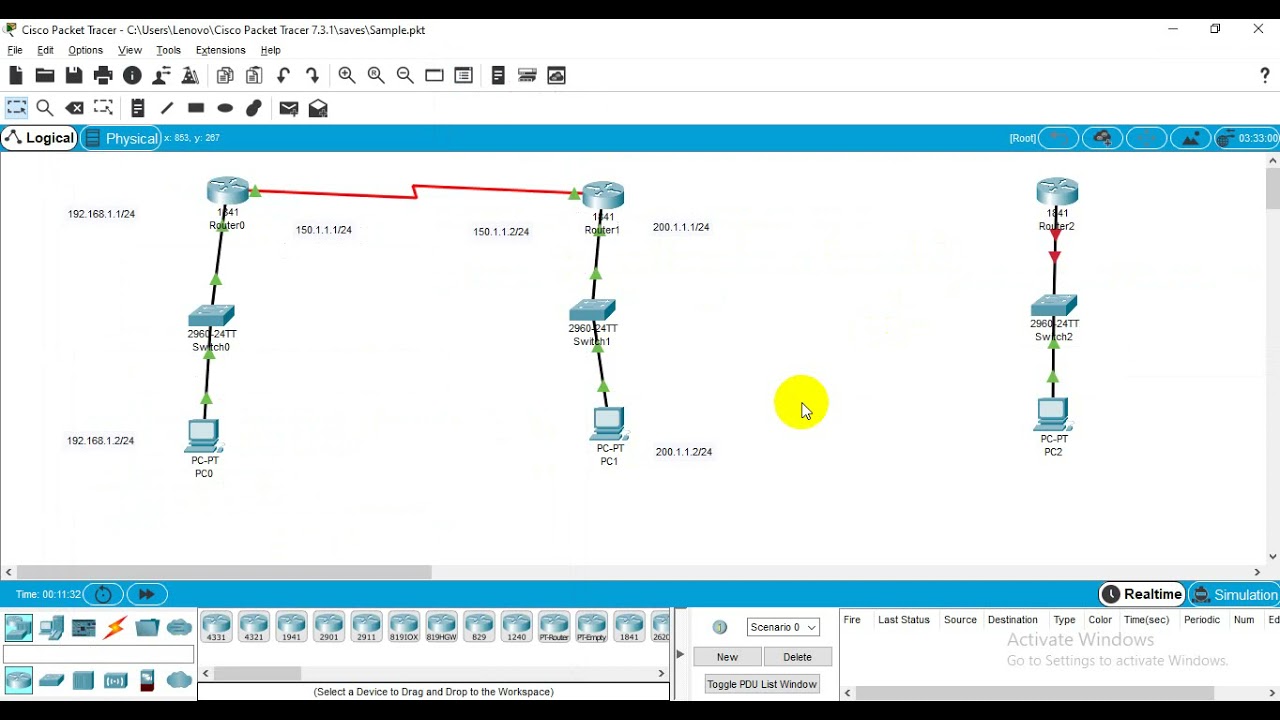Redo the last action
Viewport: 1280px width, 720px height.
click(313, 76)
